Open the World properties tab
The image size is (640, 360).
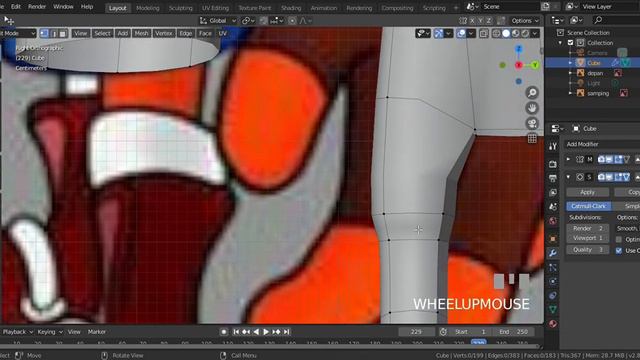[x=553, y=221]
